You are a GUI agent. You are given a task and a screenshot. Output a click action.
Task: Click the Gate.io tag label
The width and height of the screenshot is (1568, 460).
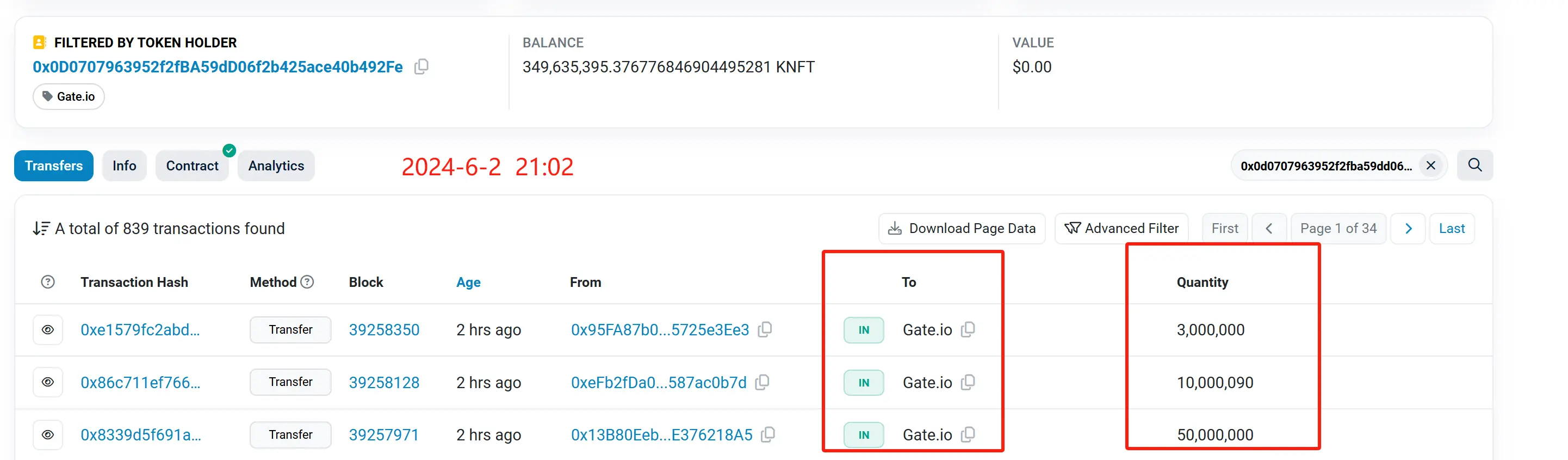[x=69, y=97]
